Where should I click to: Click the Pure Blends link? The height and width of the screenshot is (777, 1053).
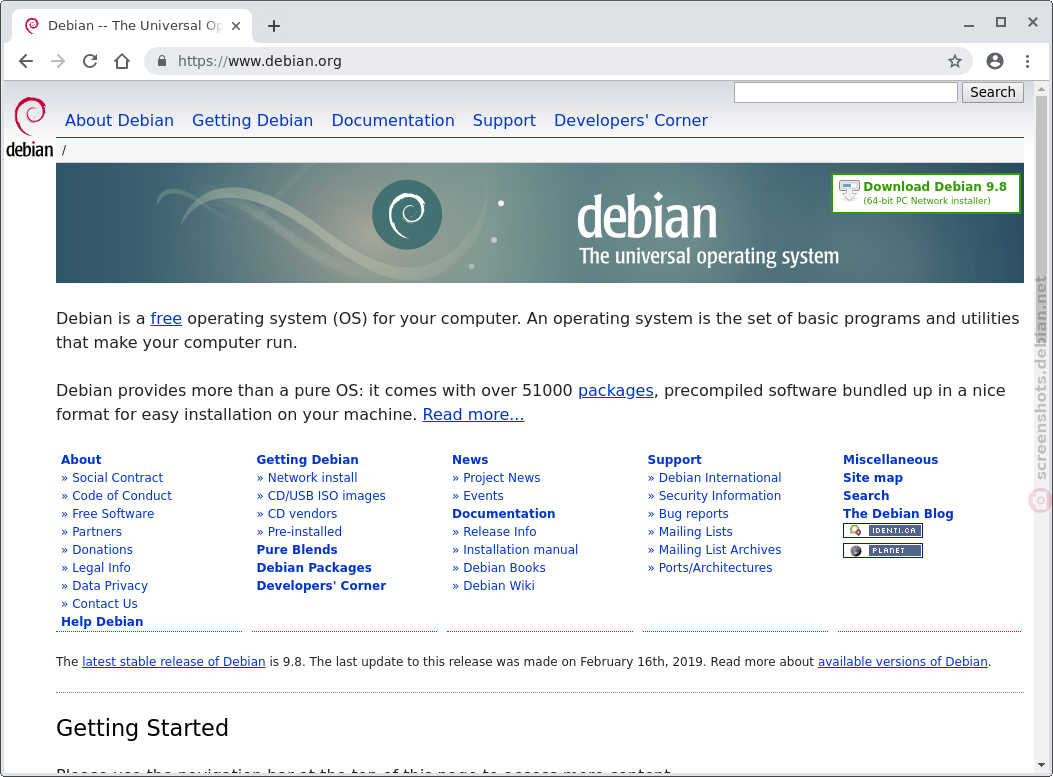297,550
